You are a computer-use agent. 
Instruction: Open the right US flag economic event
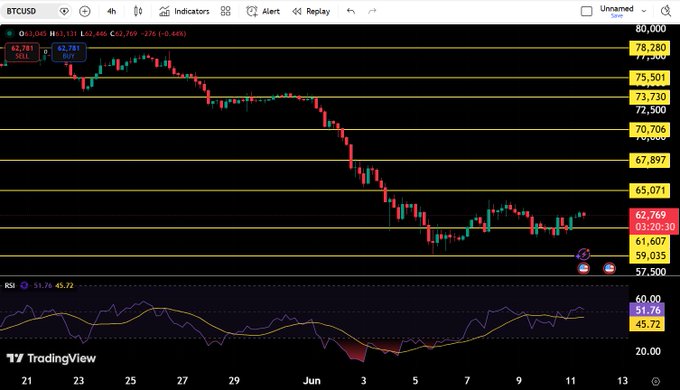(x=609, y=269)
